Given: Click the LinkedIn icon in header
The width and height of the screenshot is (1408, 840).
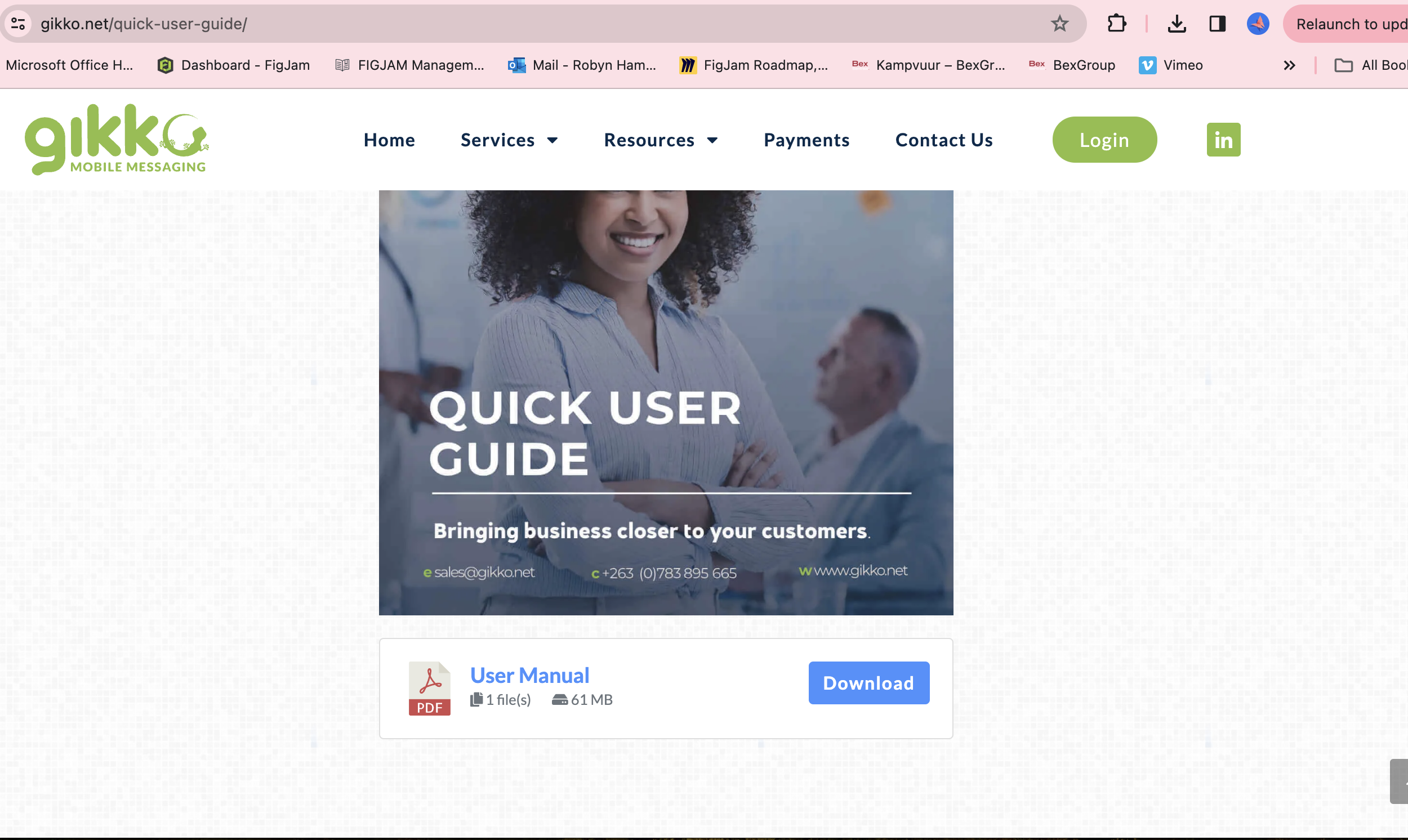Looking at the screenshot, I should [x=1223, y=140].
